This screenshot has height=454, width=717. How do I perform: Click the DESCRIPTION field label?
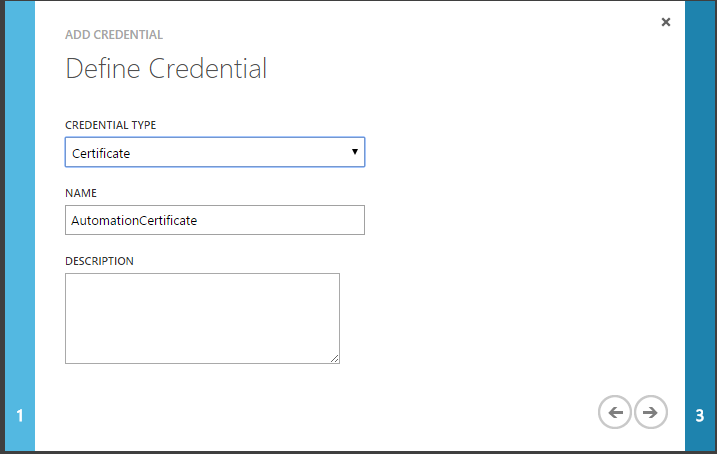pos(99,261)
